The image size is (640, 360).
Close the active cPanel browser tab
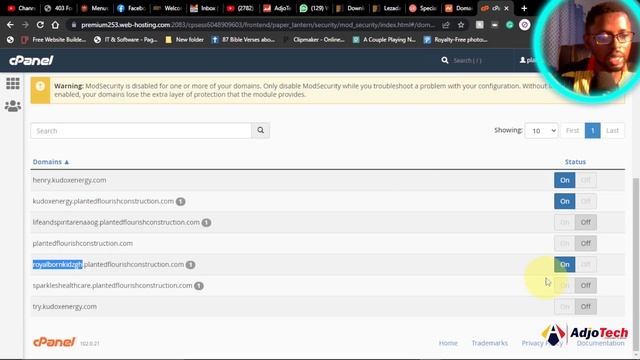point(507,8)
